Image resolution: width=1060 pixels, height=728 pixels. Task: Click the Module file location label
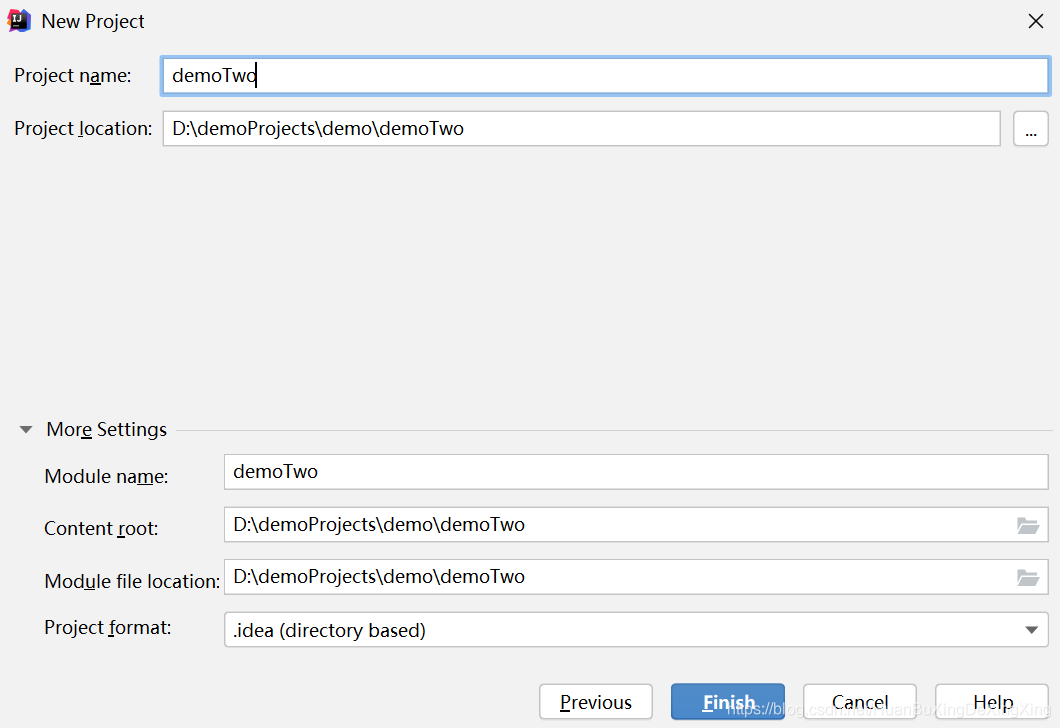[132, 581]
